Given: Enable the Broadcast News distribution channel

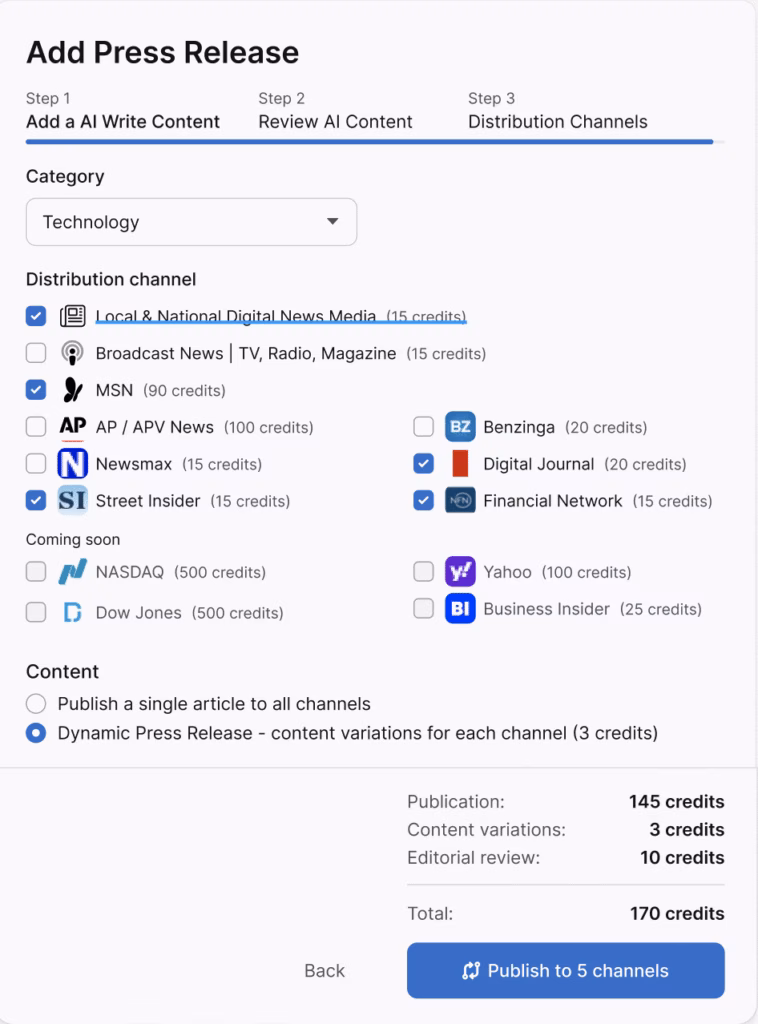Looking at the screenshot, I should coord(36,352).
